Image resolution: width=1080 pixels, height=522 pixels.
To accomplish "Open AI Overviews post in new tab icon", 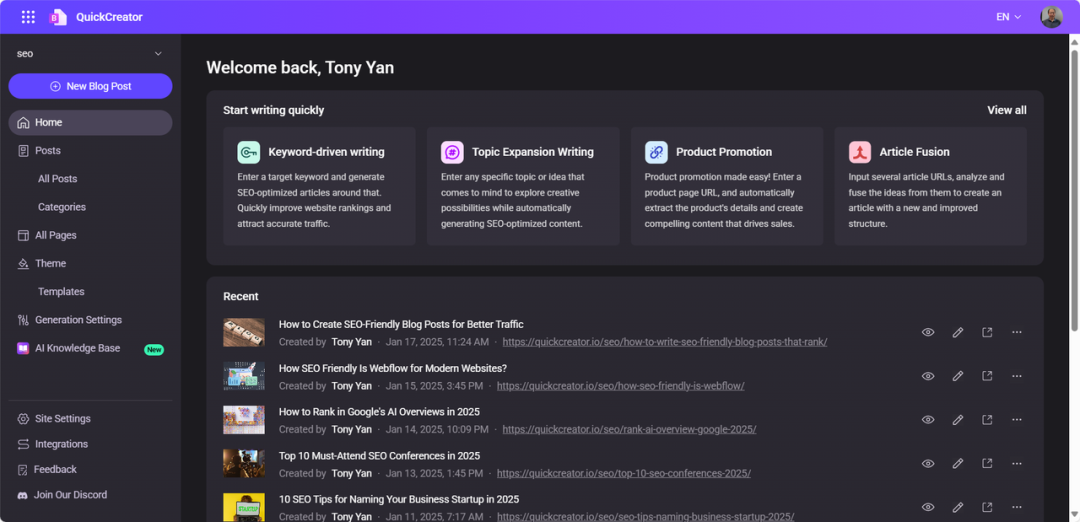I will point(987,419).
